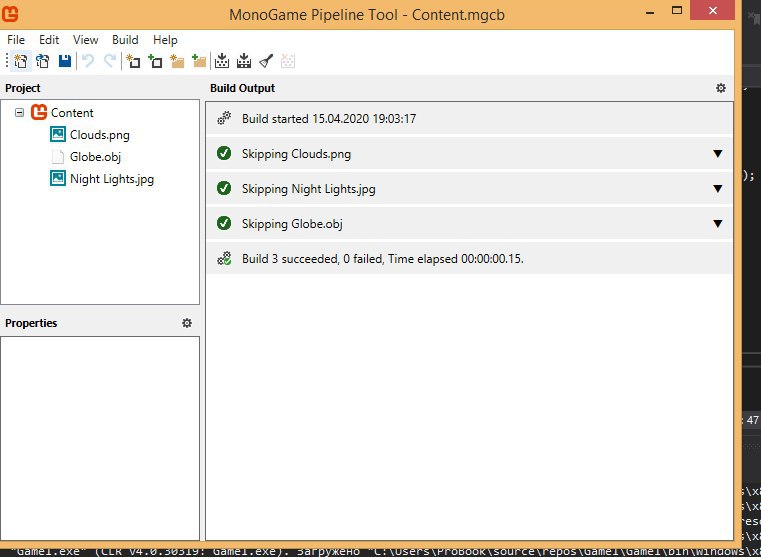The height and width of the screenshot is (557, 761).
Task: Click the greyed-out Cancel Build icon
Action: [x=288, y=61]
